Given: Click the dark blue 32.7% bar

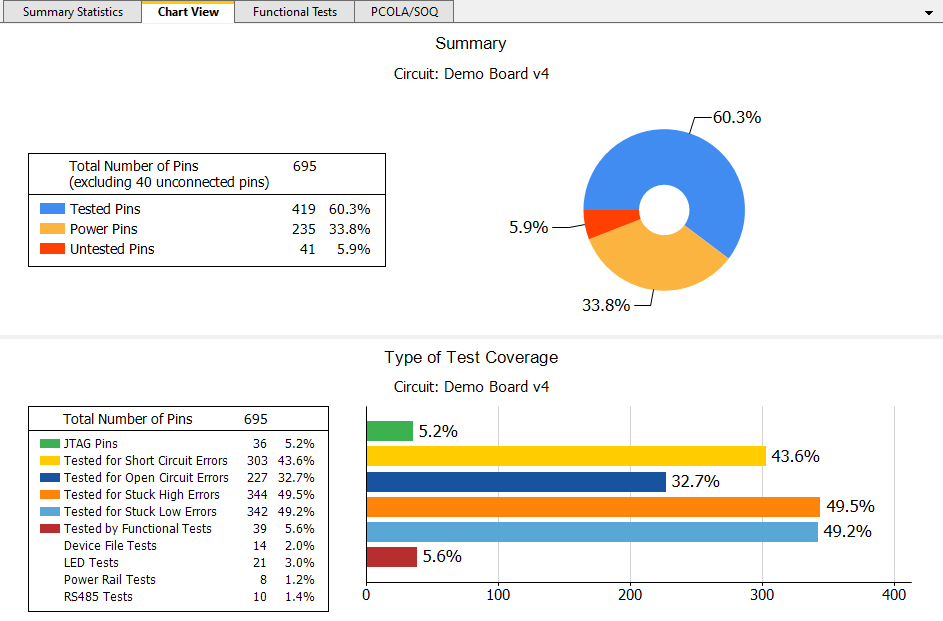Looking at the screenshot, I should (515, 481).
